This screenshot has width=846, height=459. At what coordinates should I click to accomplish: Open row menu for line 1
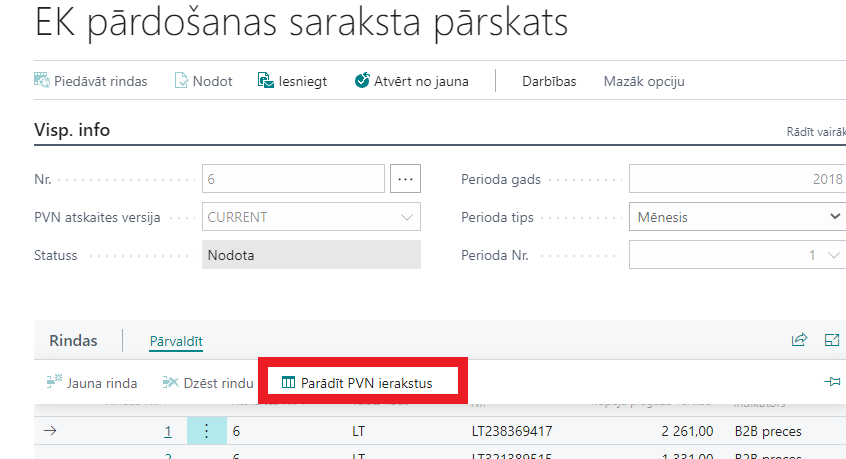[x=206, y=431]
